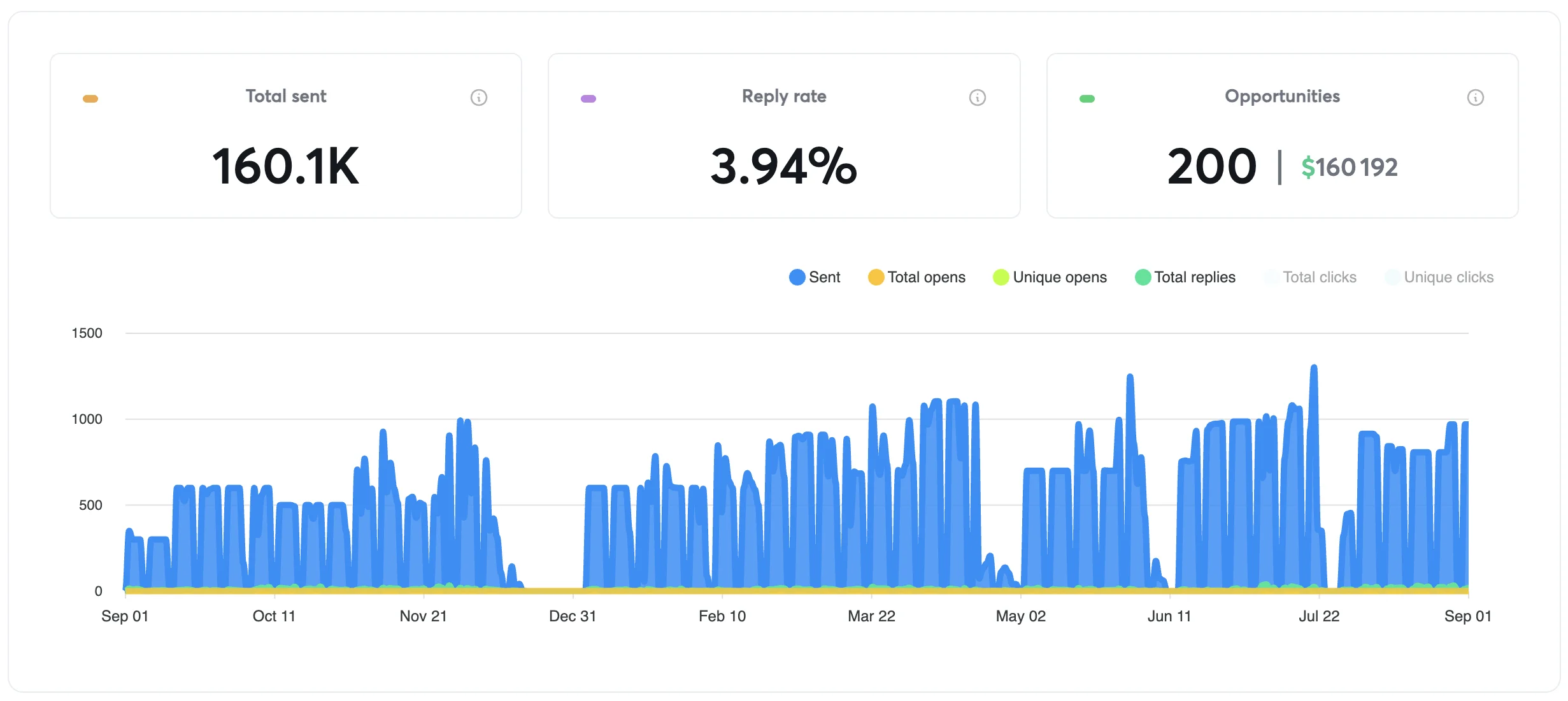Click the 3.94% reply rate value
Image resolution: width=1568 pixels, height=701 pixels.
[784, 166]
